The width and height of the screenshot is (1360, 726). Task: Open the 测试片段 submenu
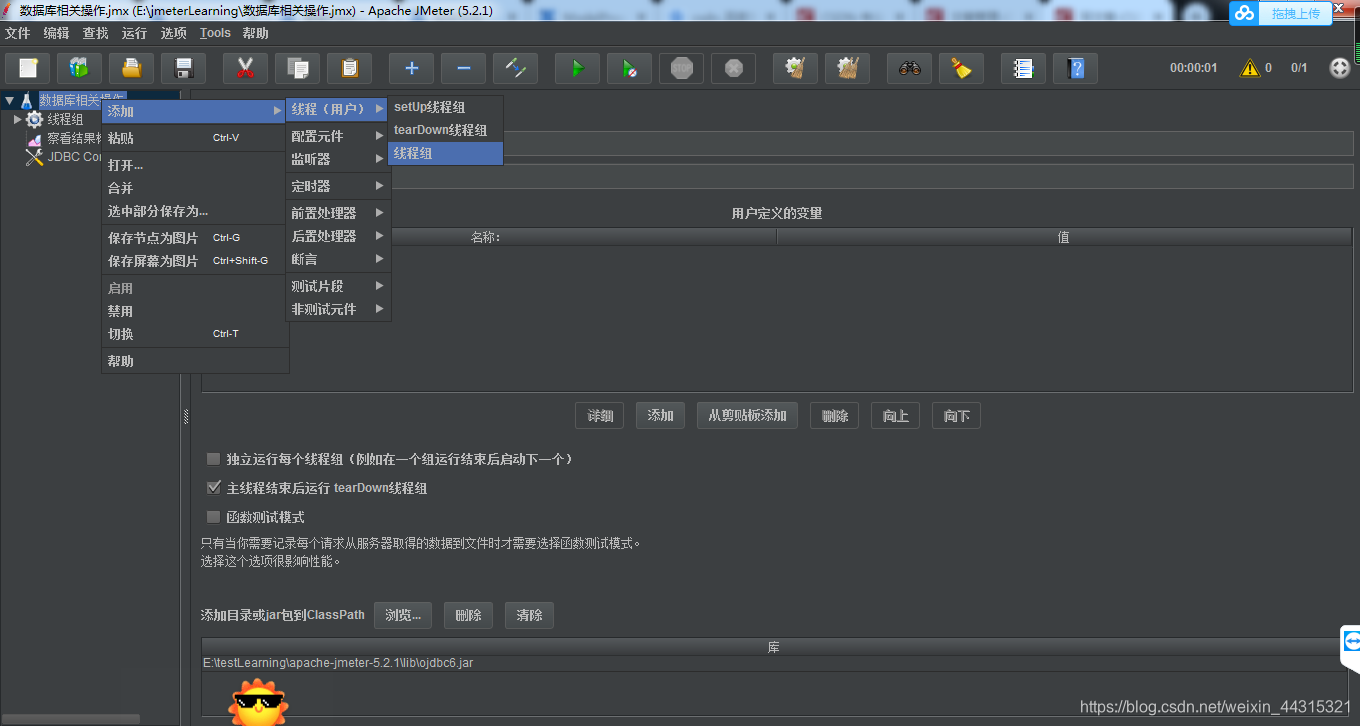[338, 286]
